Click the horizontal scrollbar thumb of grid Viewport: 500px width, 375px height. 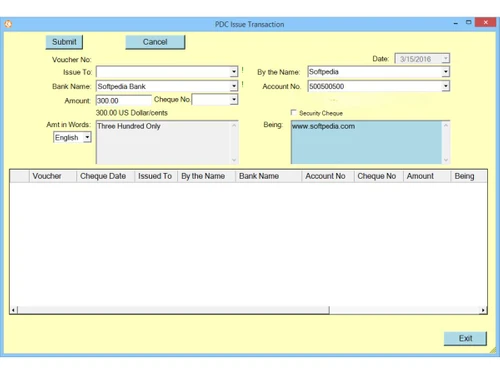173,310
